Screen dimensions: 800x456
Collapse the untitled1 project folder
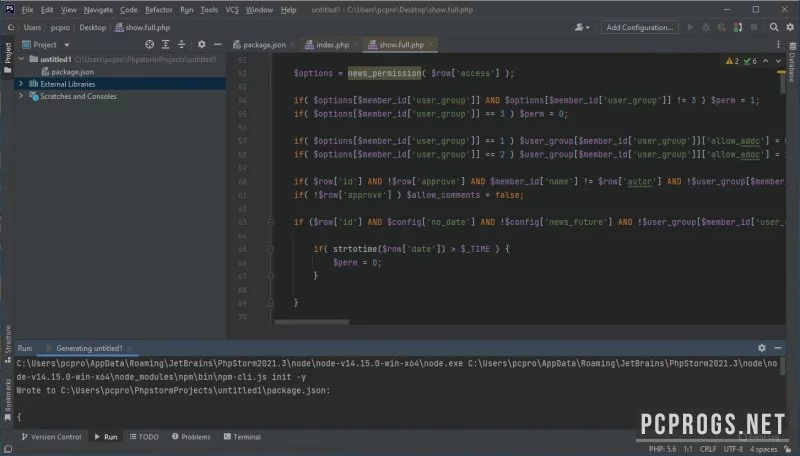pos(21,59)
